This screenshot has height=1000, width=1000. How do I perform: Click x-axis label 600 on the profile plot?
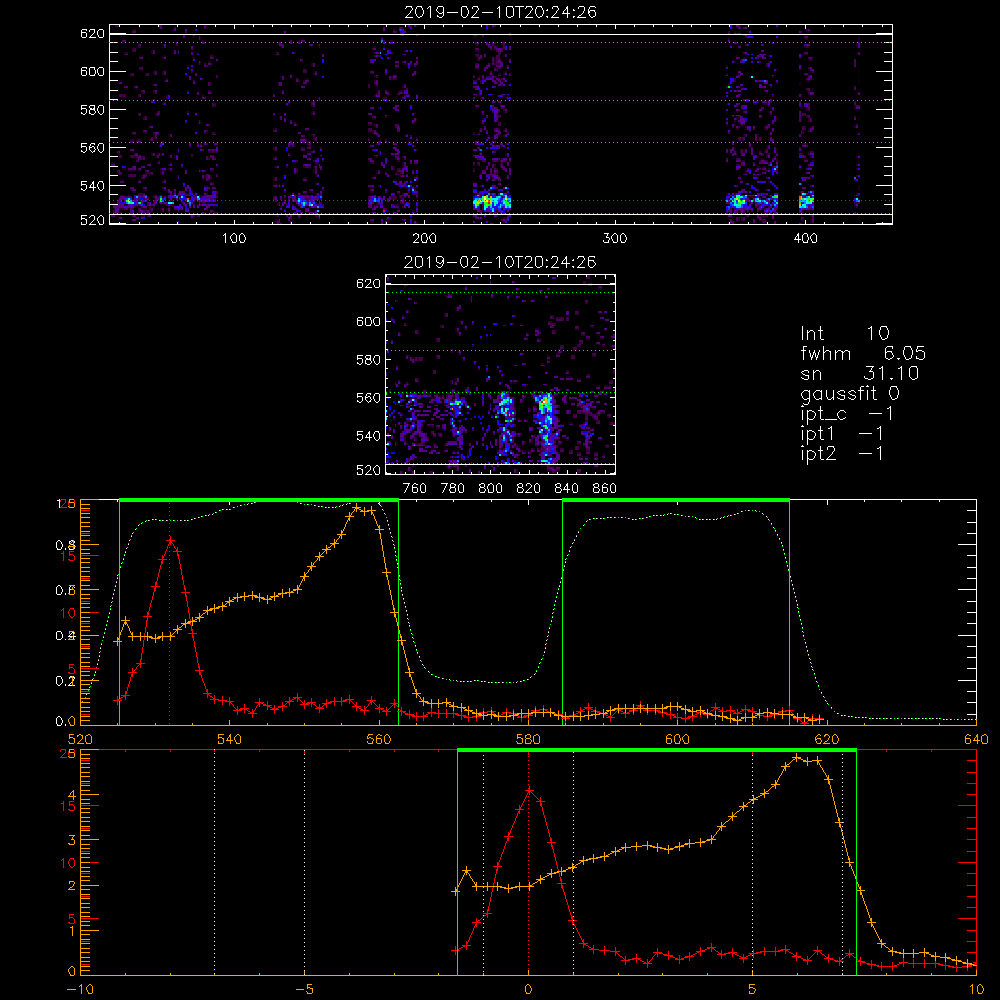coord(677,739)
